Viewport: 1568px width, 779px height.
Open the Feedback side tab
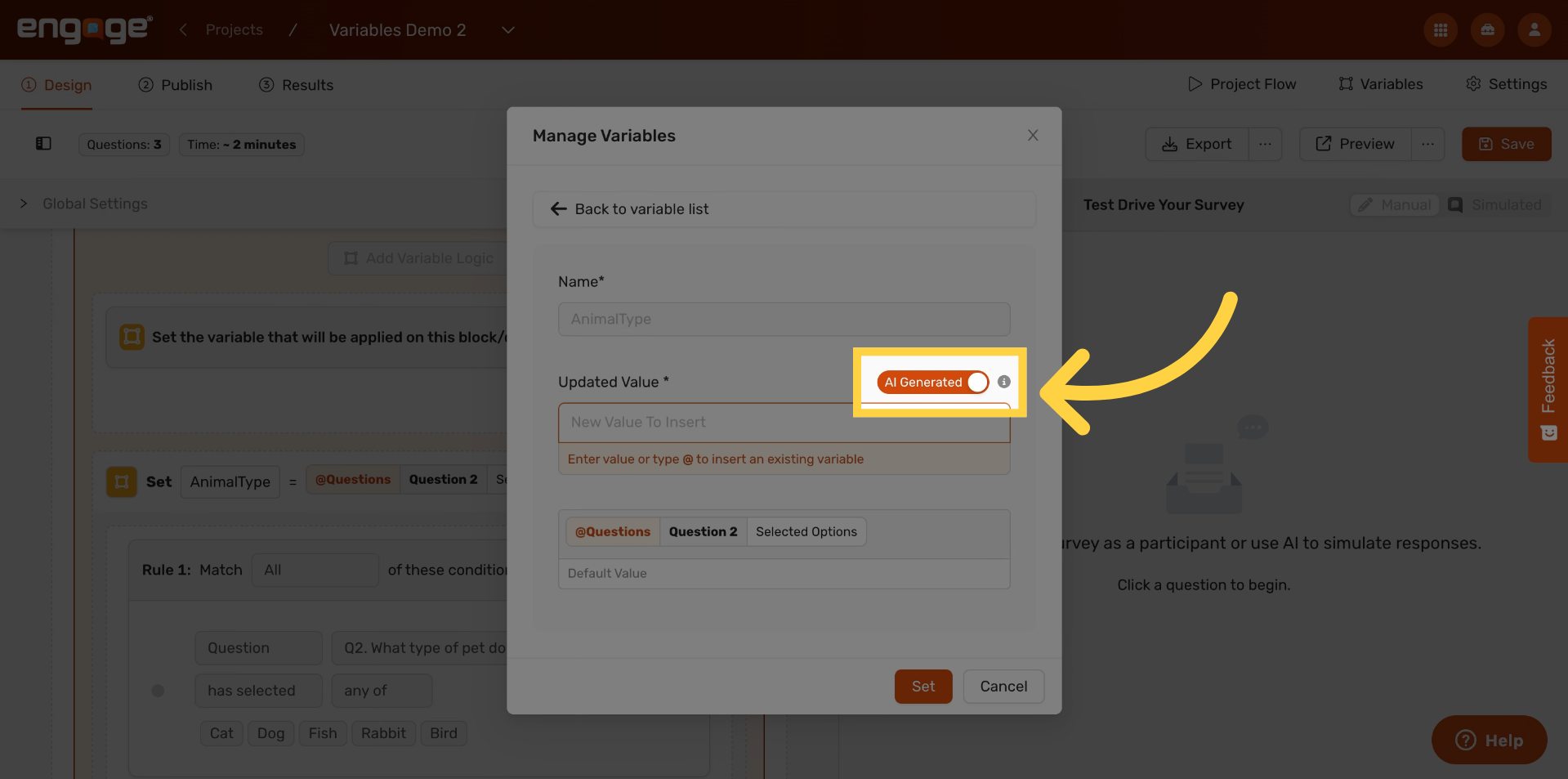coord(1548,390)
